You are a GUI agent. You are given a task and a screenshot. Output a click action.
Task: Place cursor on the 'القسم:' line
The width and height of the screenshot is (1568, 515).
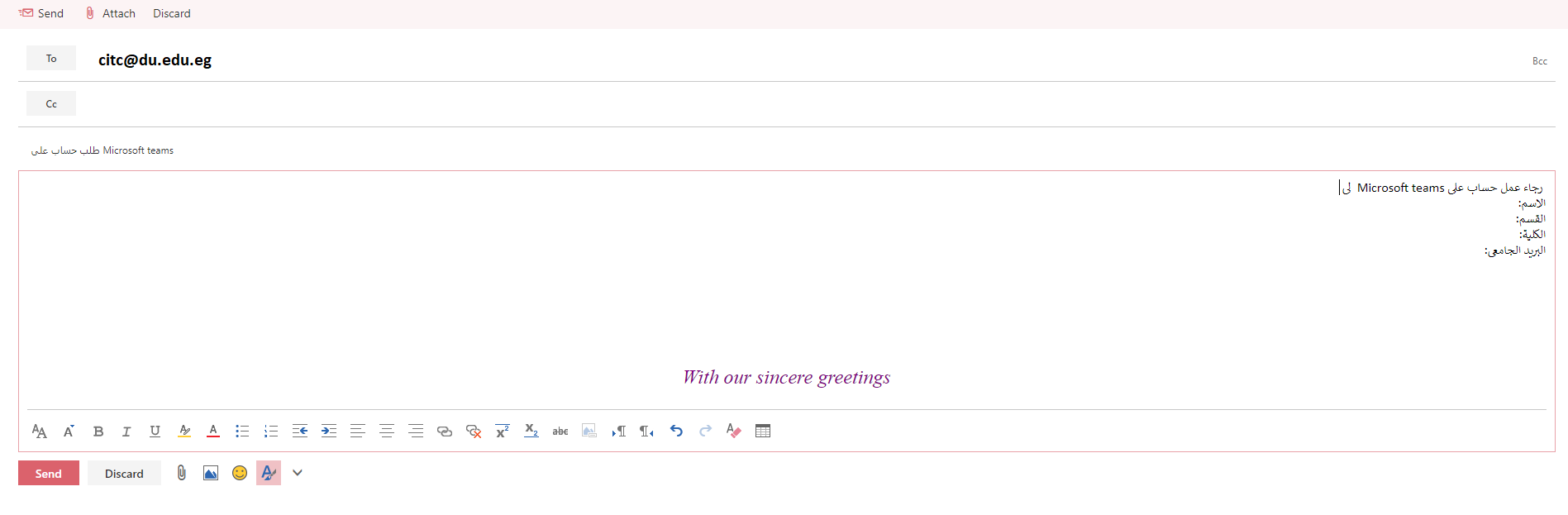1530,219
